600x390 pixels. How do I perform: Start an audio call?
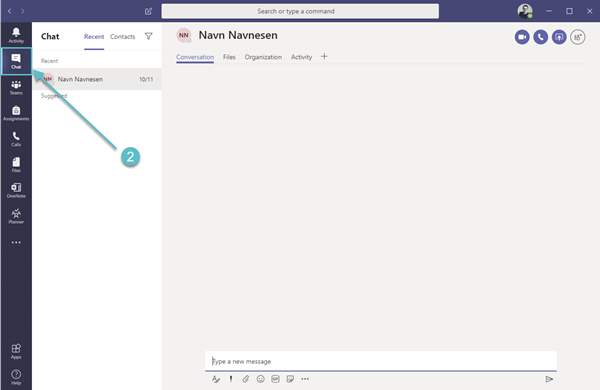click(540, 37)
